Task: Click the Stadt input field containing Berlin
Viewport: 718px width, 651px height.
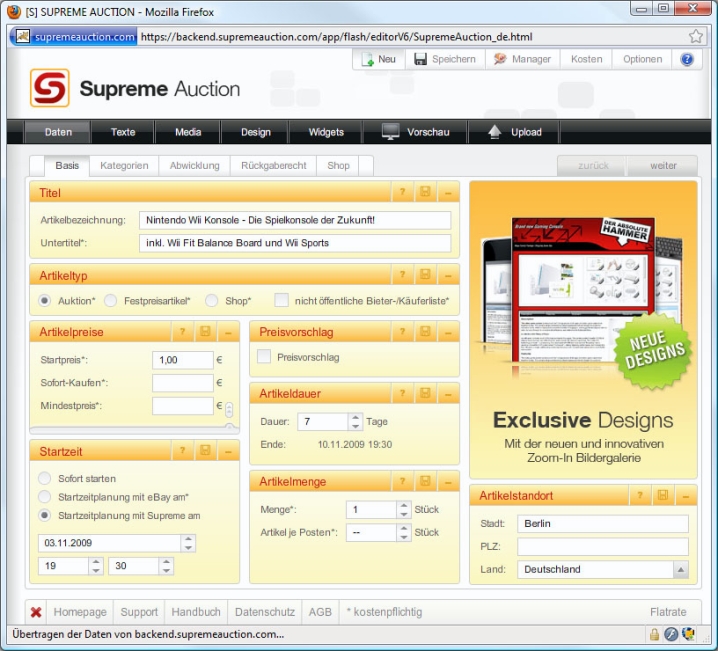Action: [x=602, y=524]
